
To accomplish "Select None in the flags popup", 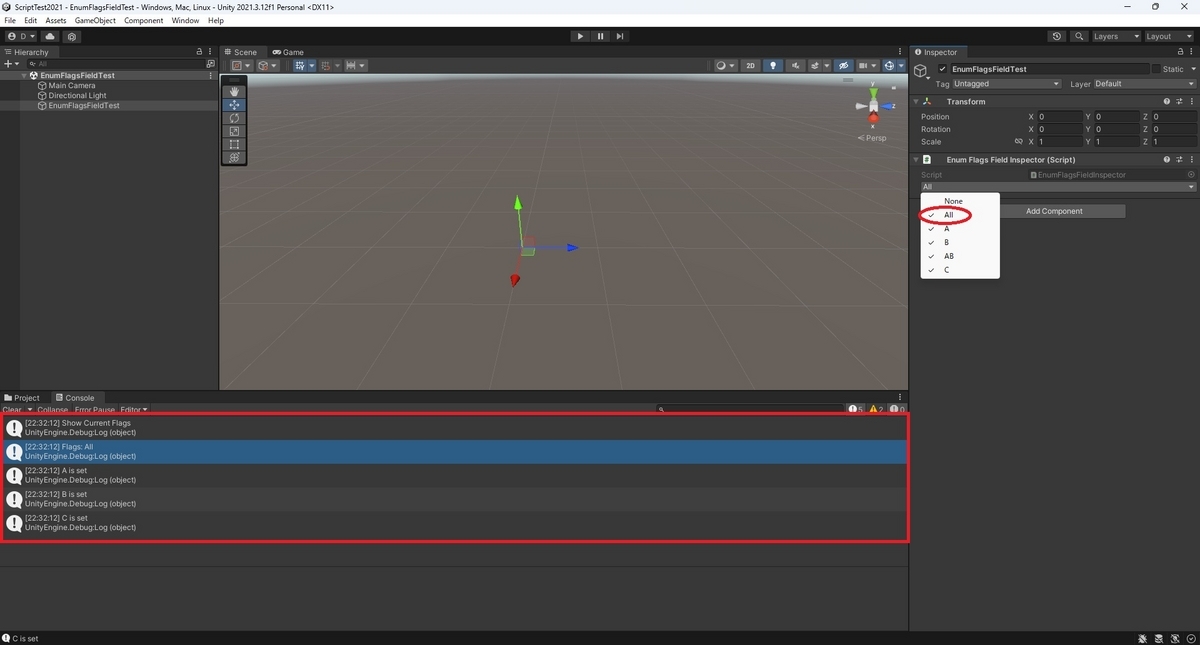I will click(952, 201).
